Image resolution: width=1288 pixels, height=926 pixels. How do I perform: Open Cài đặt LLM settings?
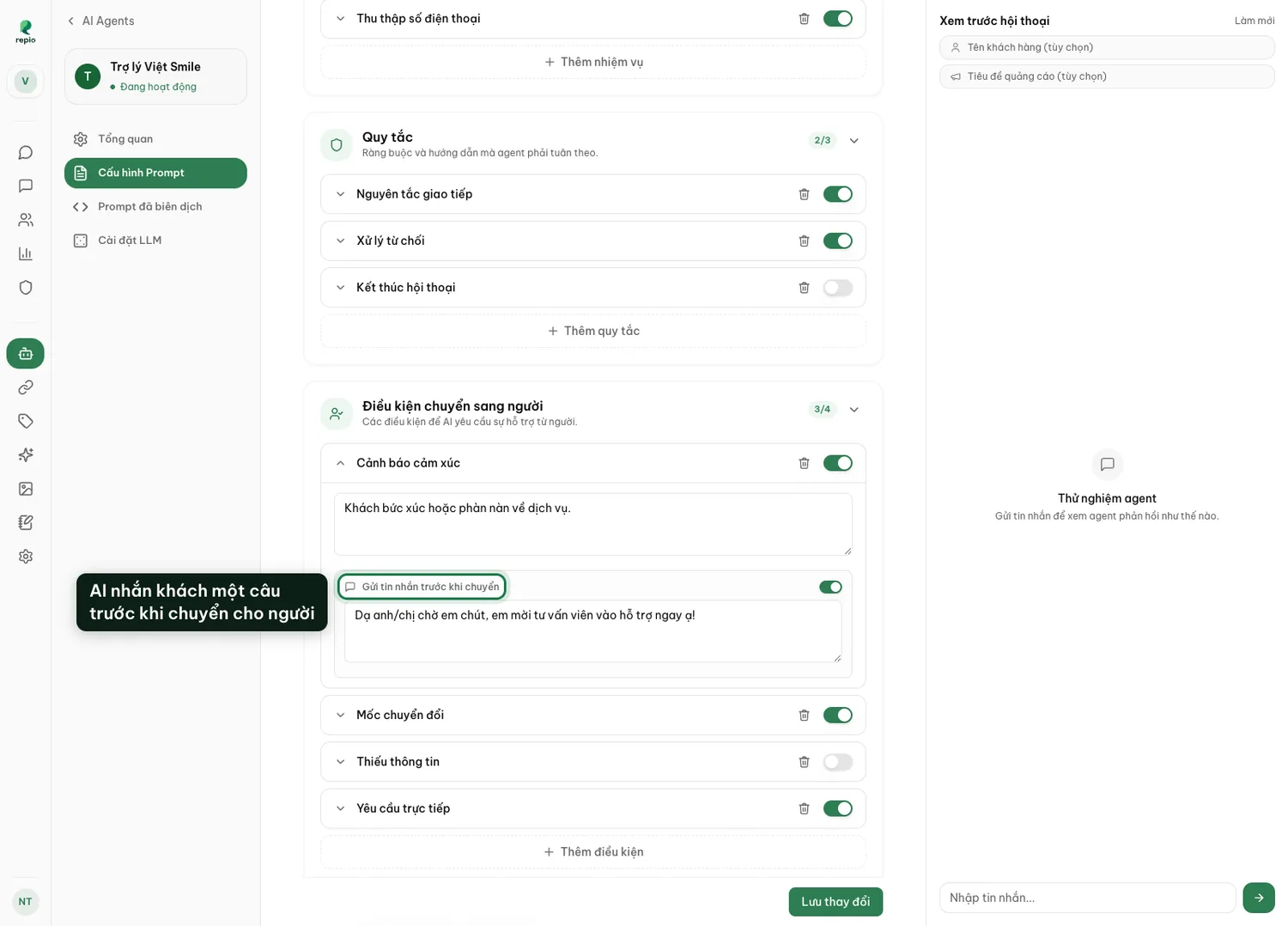coord(155,241)
